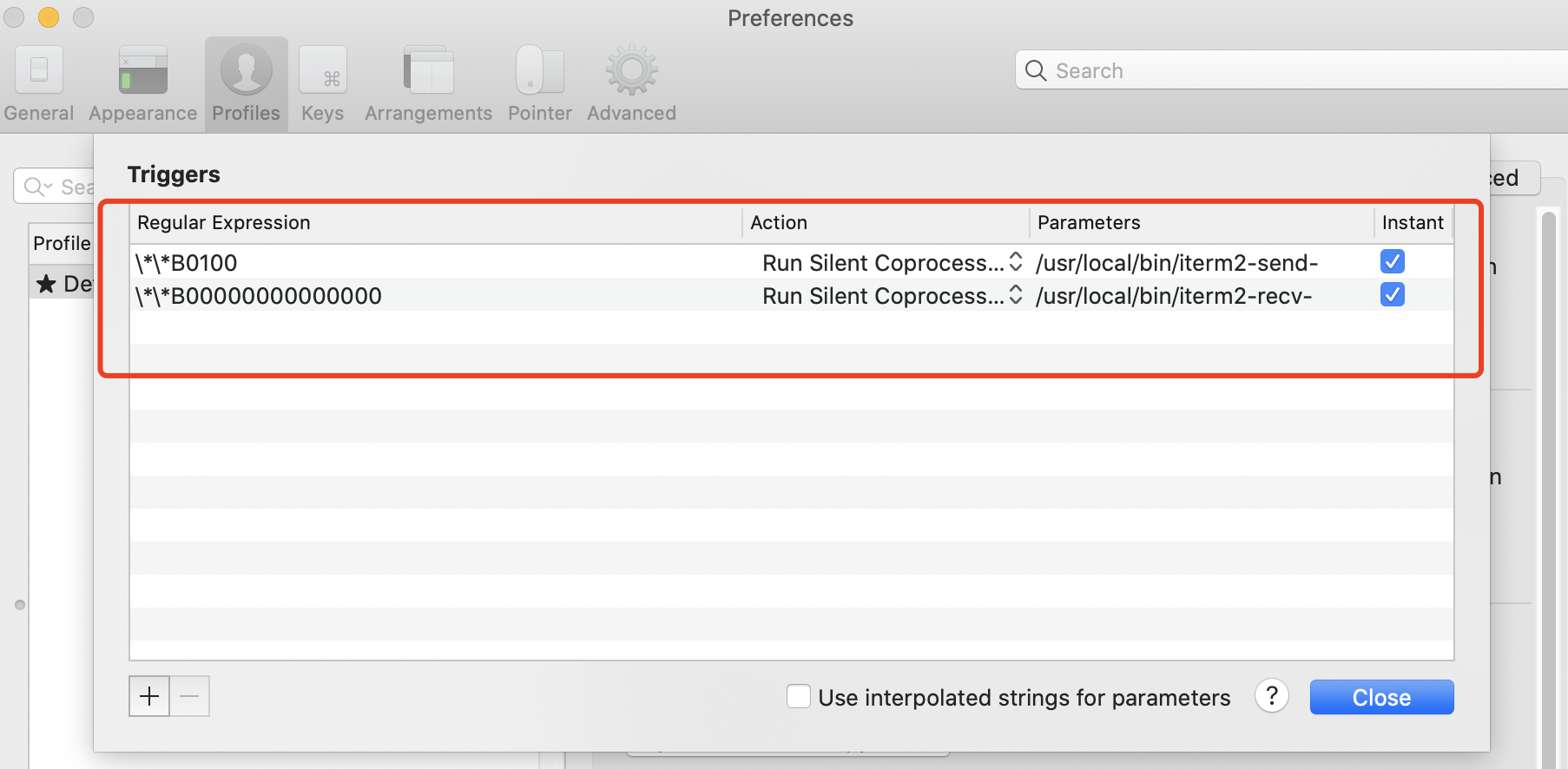The height and width of the screenshot is (769, 1568).
Task: Click the yellow minimize window button
Action: click(x=49, y=16)
